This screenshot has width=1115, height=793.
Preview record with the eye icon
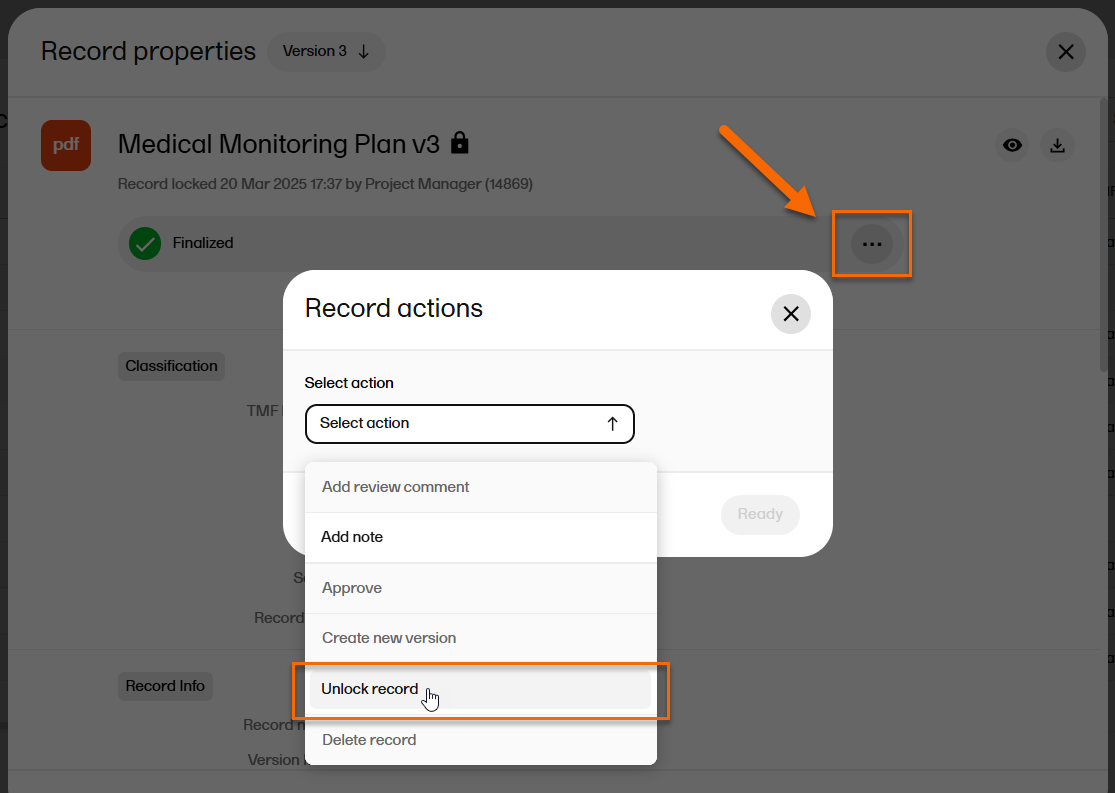click(1013, 145)
